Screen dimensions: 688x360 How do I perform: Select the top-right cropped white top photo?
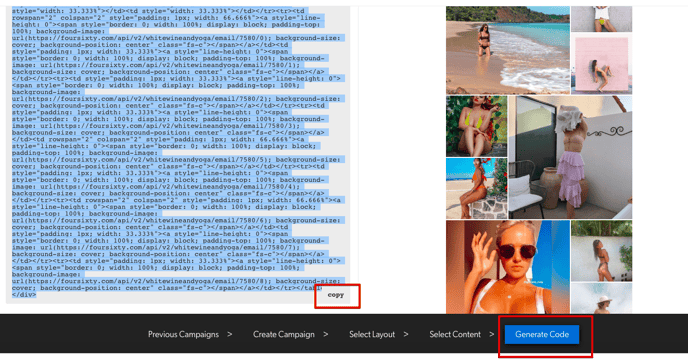[602, 19]
